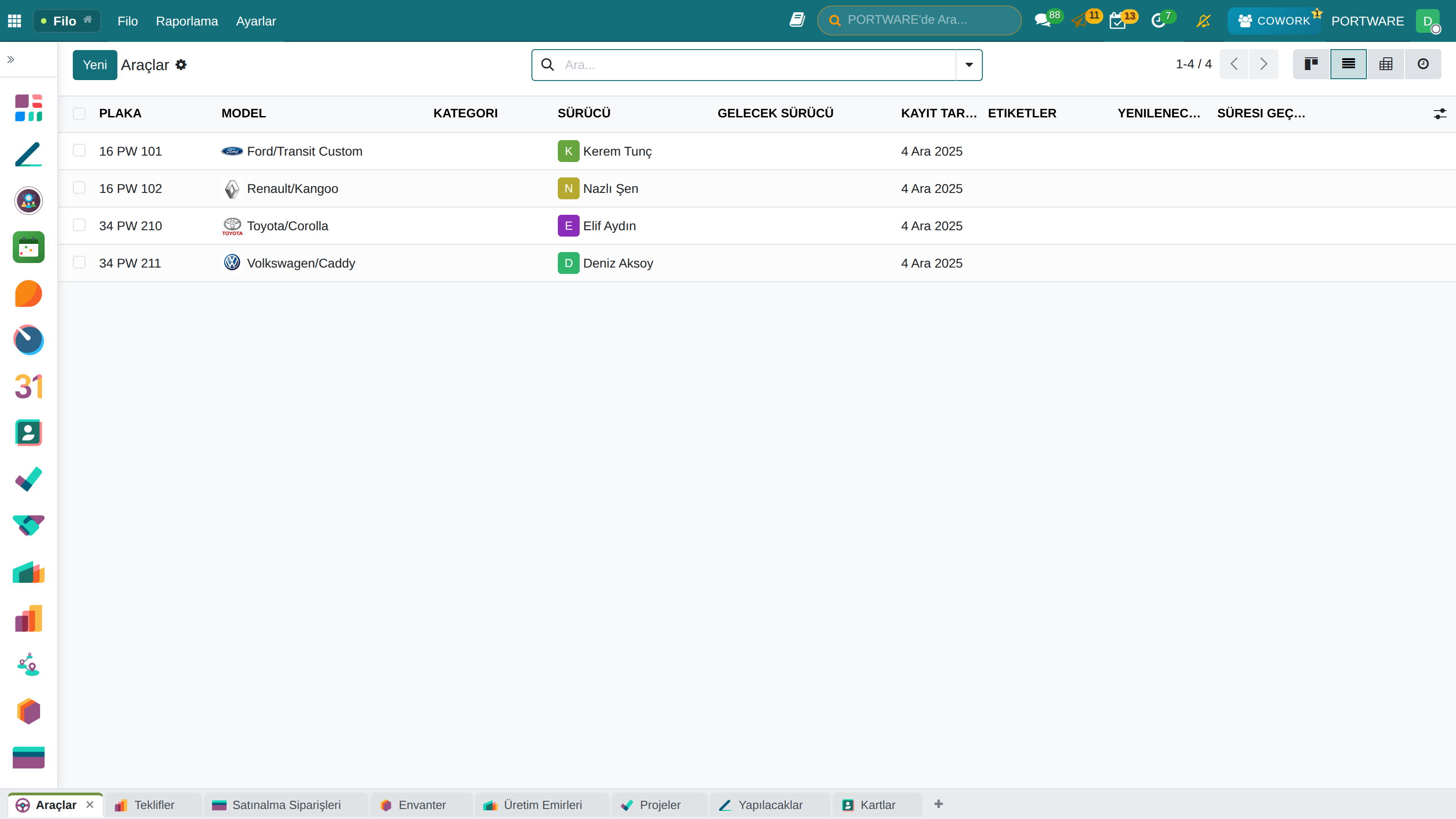Tick the select-all checkbox in table header

79,113
